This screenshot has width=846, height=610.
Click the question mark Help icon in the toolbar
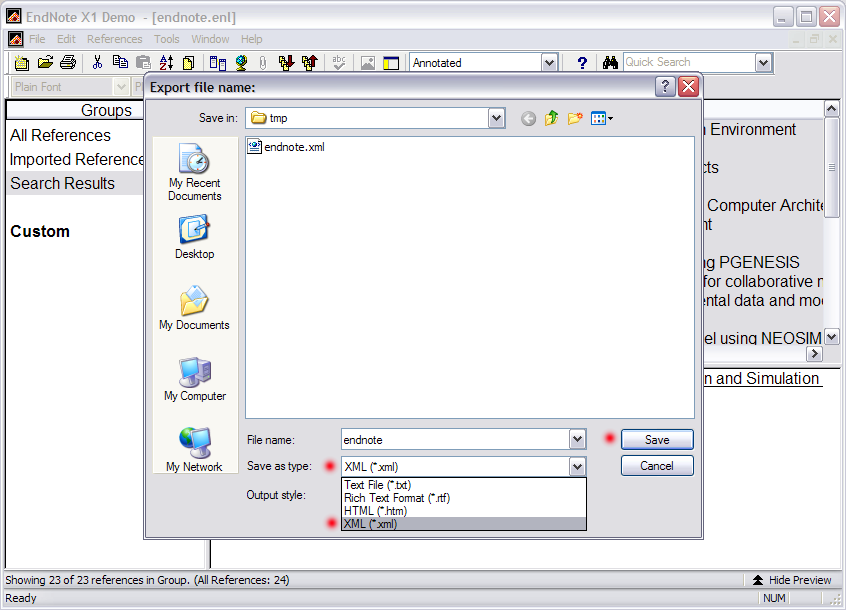pos(582,63)
